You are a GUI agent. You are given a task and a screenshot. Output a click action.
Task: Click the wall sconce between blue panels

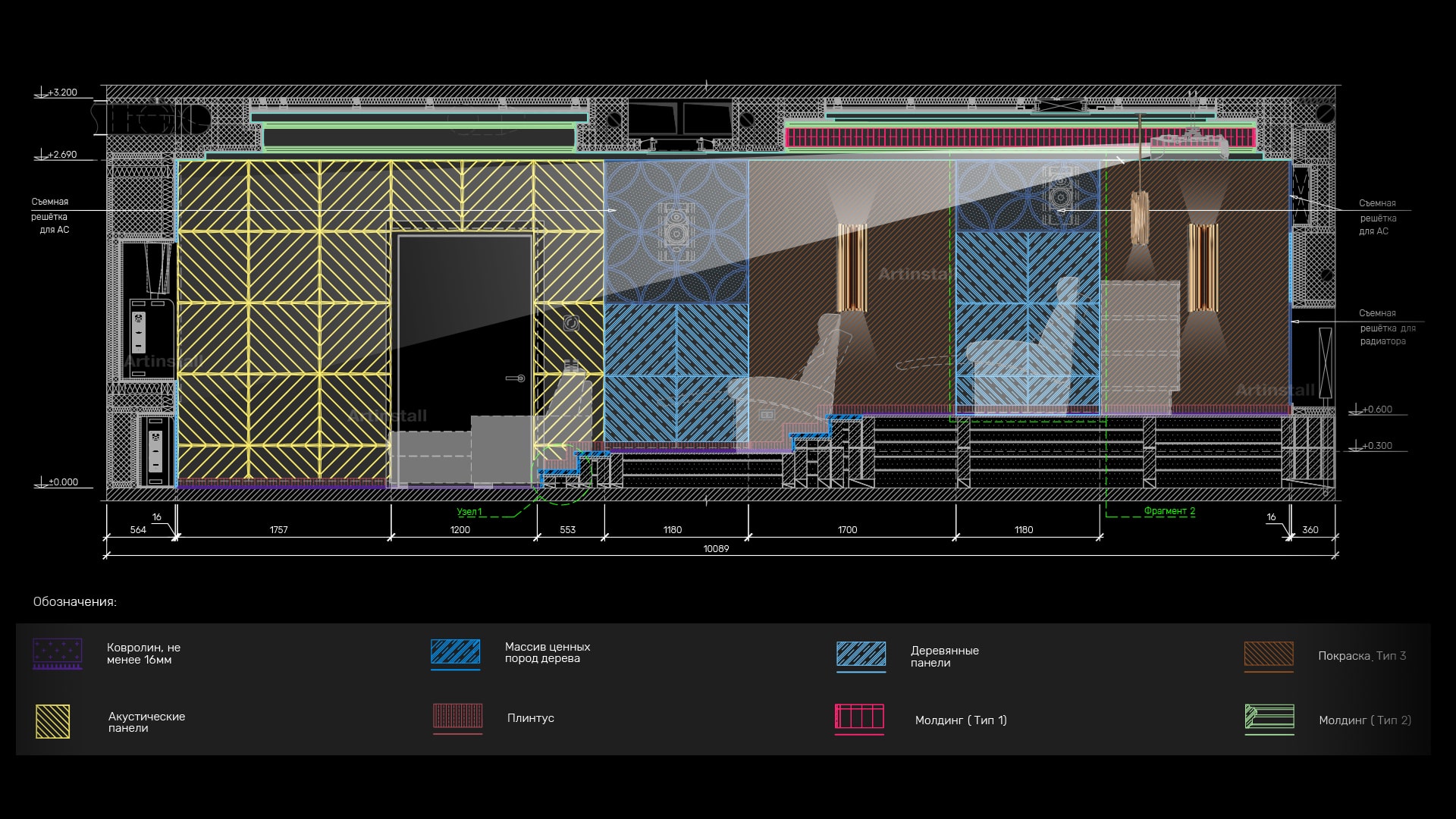click(x=852, y=267)
